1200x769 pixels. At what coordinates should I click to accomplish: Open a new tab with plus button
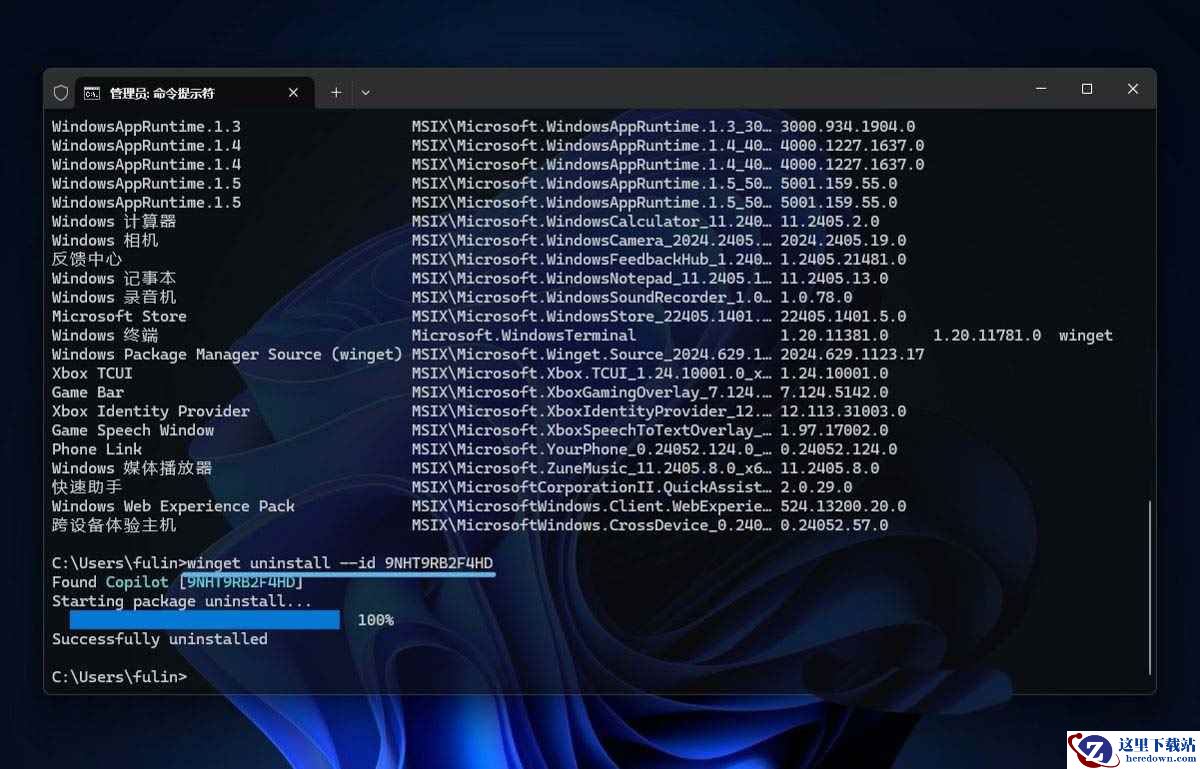click(x=336, y=92)
